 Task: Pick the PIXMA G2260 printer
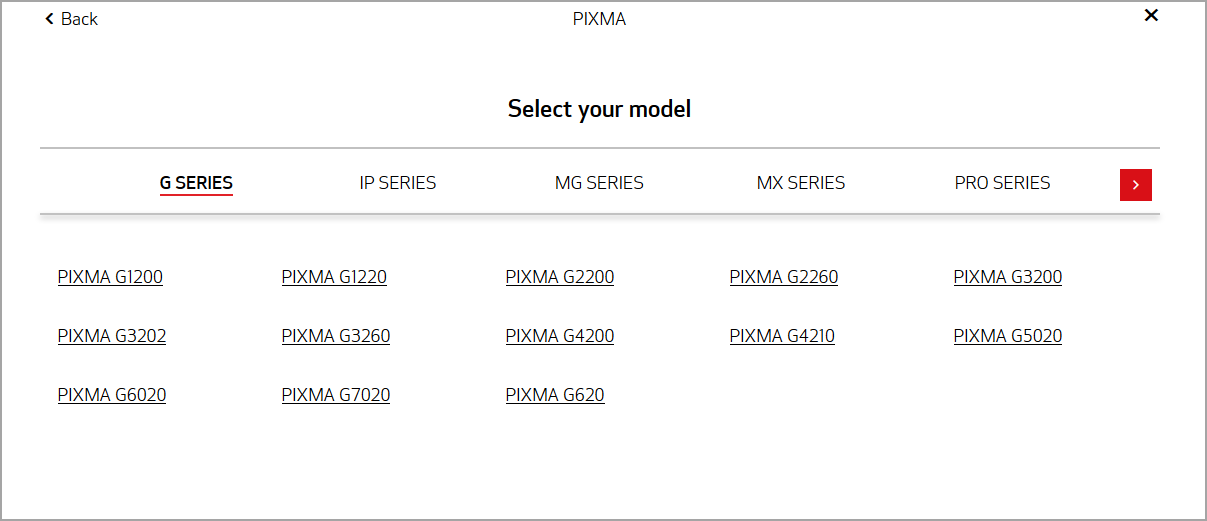tap(784, 277)
